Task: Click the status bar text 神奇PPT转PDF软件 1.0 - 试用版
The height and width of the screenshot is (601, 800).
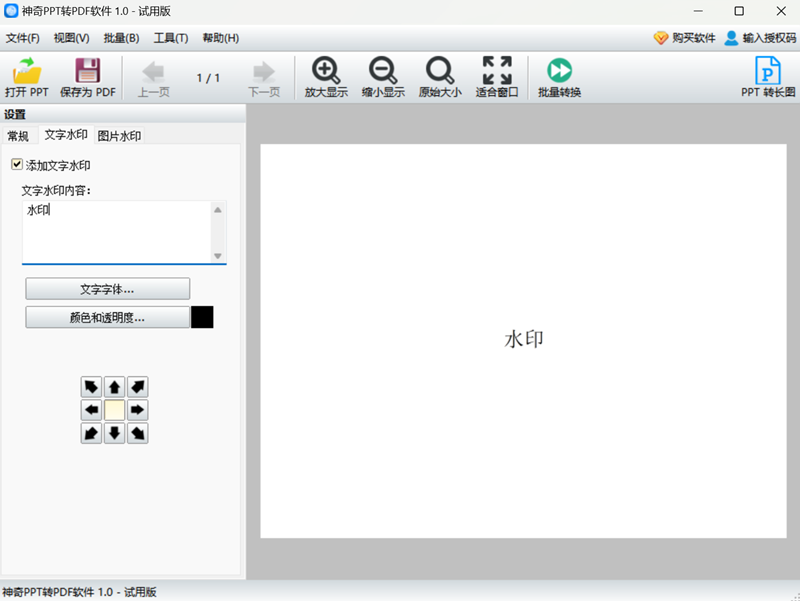Action: click(80, 592)
